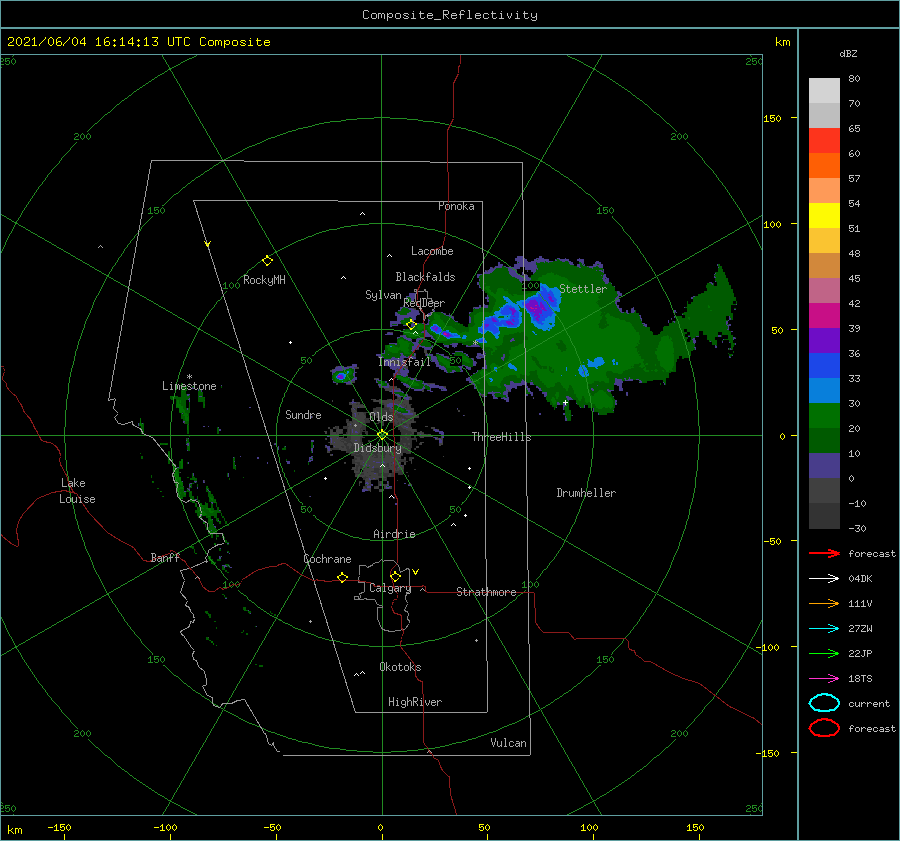This screenshot has width=900, height=841.
Task: Click the Lacombe city label
Action: point(432,251)
